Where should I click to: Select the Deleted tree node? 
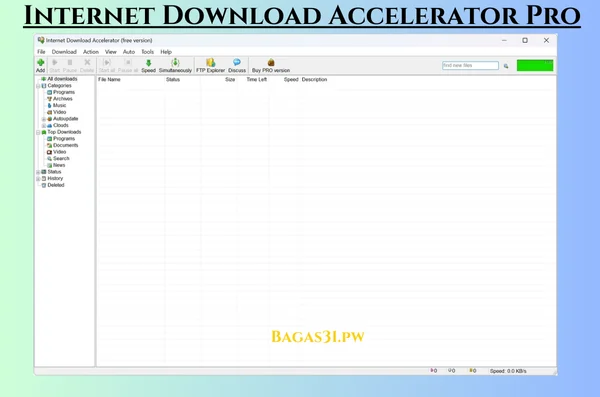click(x=55, y=185)
